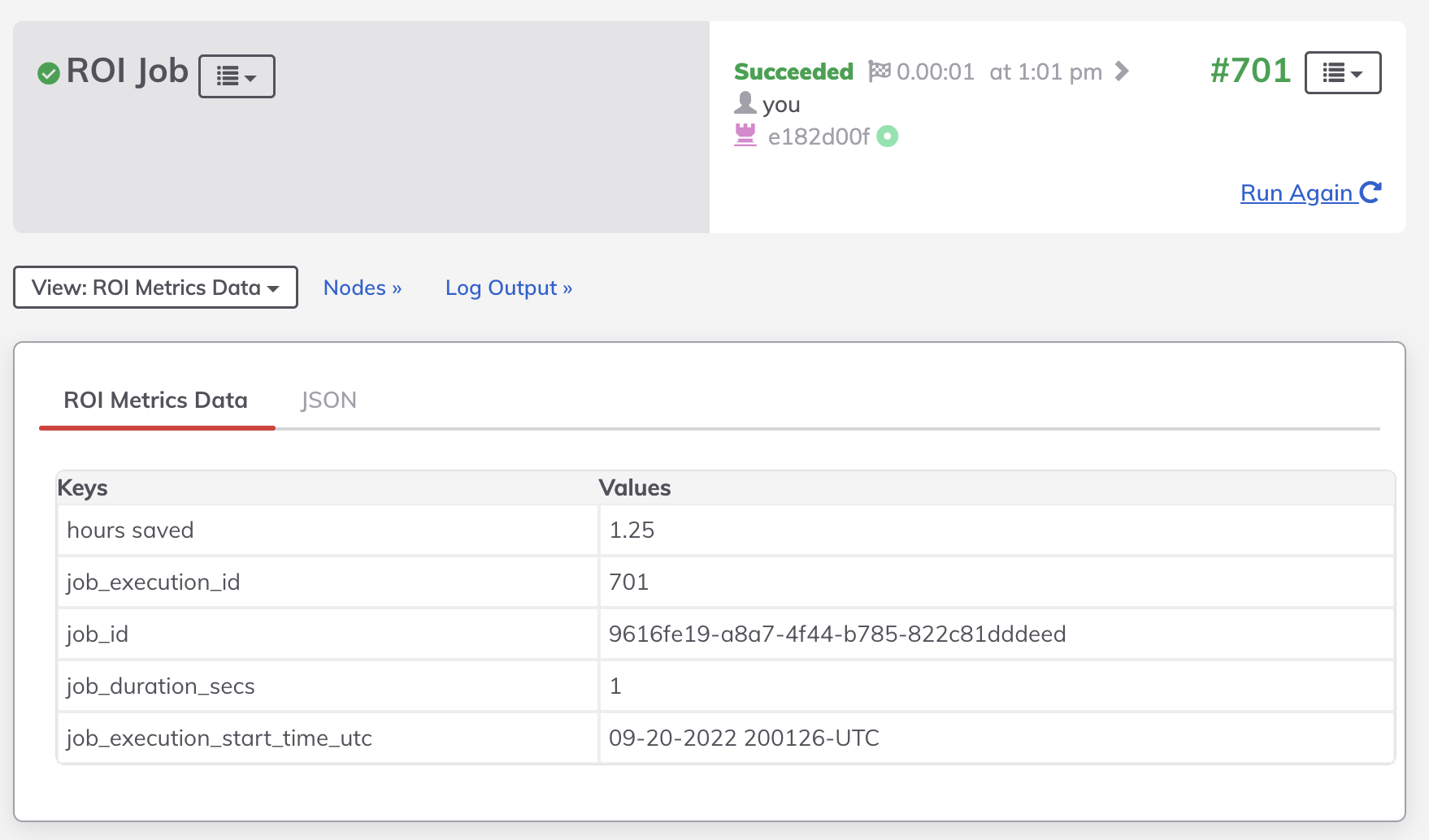Click the green circle node status indicator

point(888,136)
